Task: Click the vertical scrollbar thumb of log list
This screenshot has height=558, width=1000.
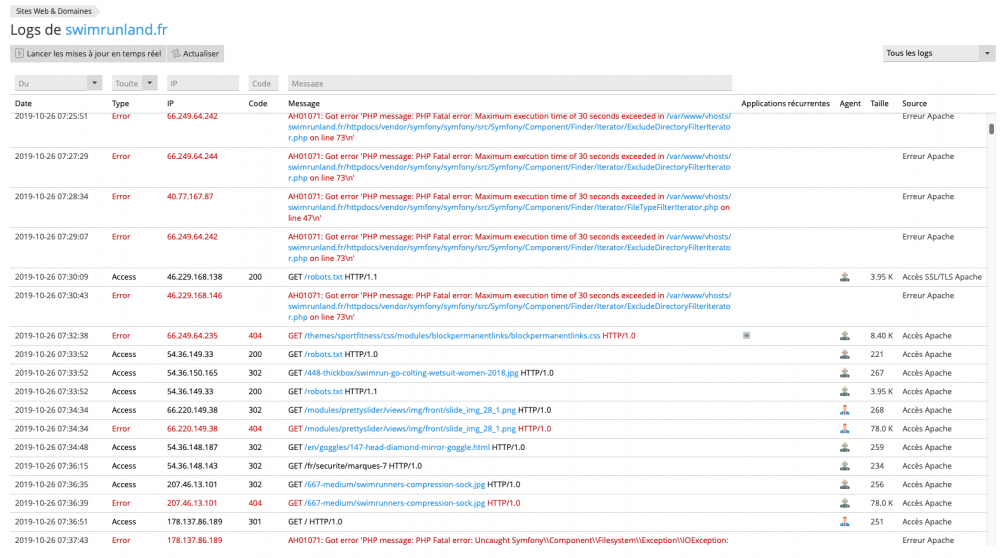Action: click(991, 129)
